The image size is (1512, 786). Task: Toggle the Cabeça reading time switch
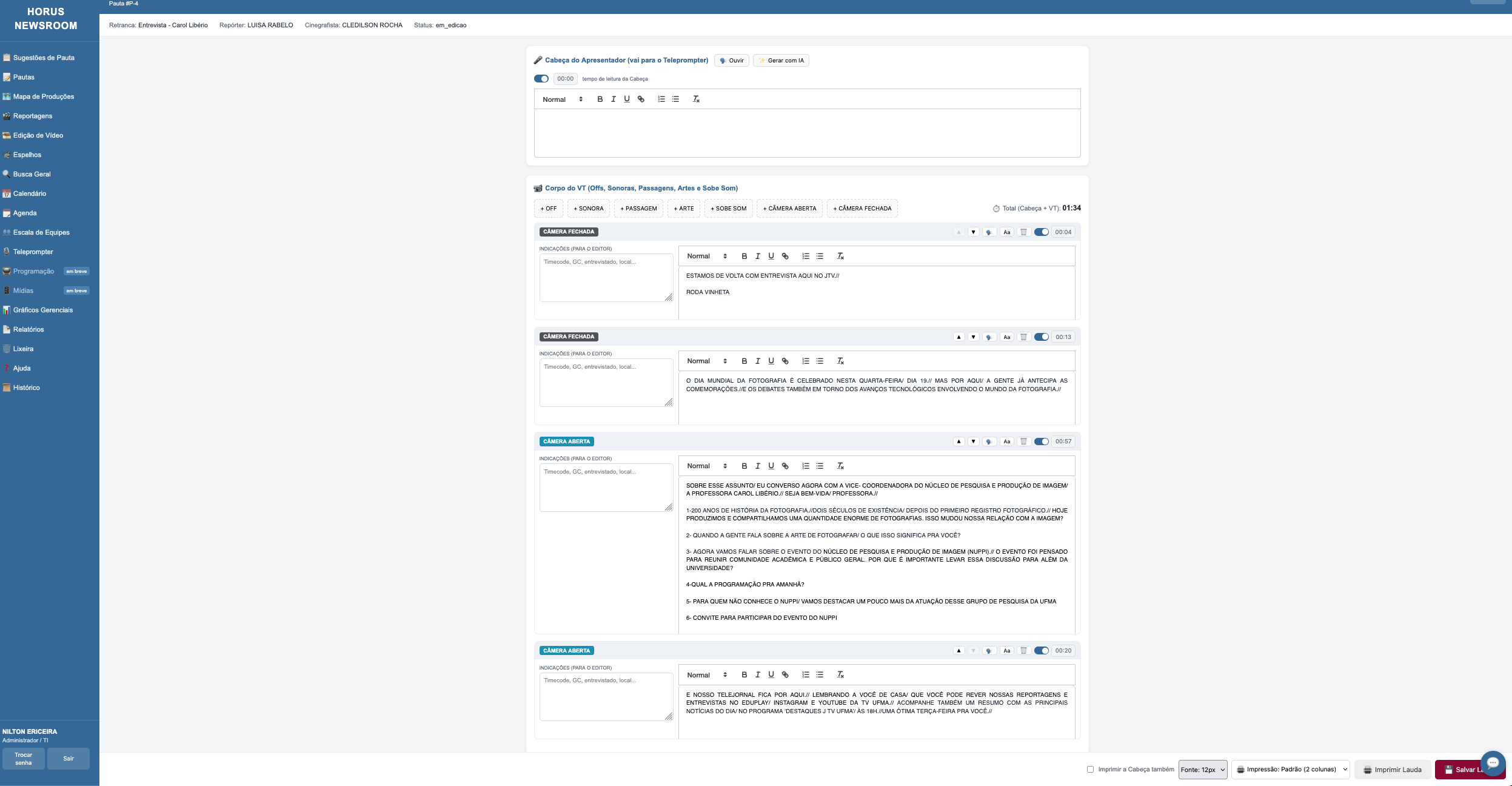pos(541,79)
